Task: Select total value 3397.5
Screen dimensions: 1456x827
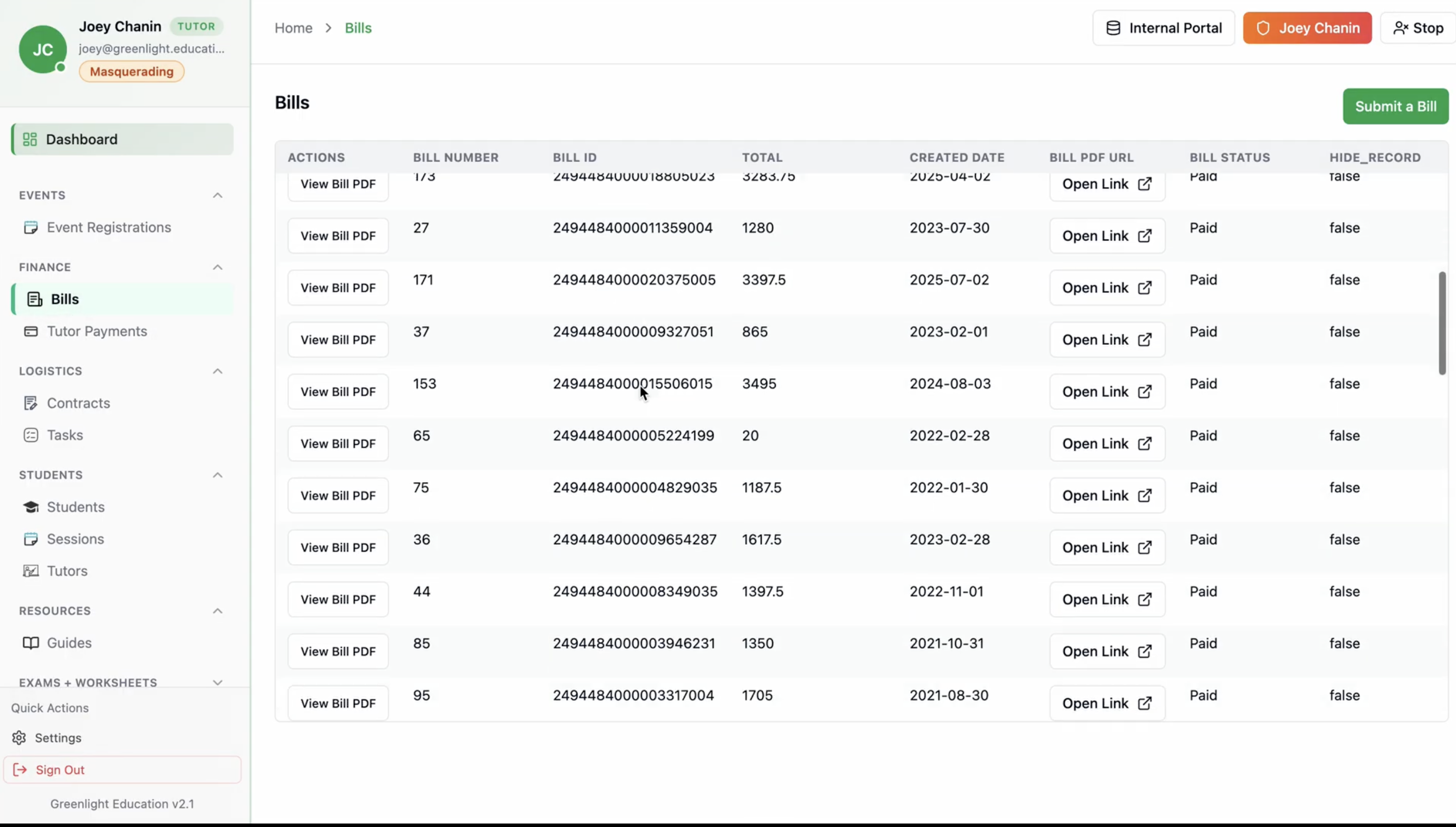Action: pos(764,279)
